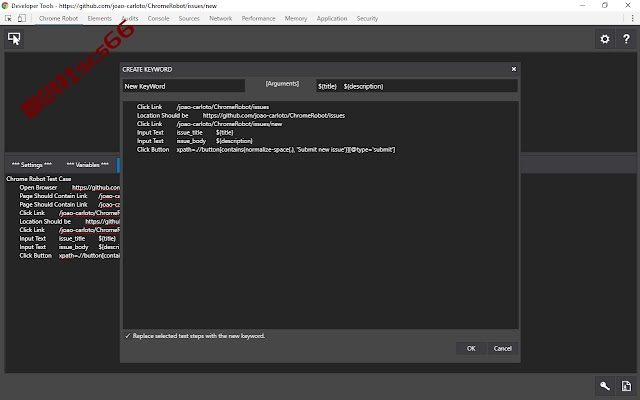
Task: Close the Create Keyword dialog
Action: point(514,69)
